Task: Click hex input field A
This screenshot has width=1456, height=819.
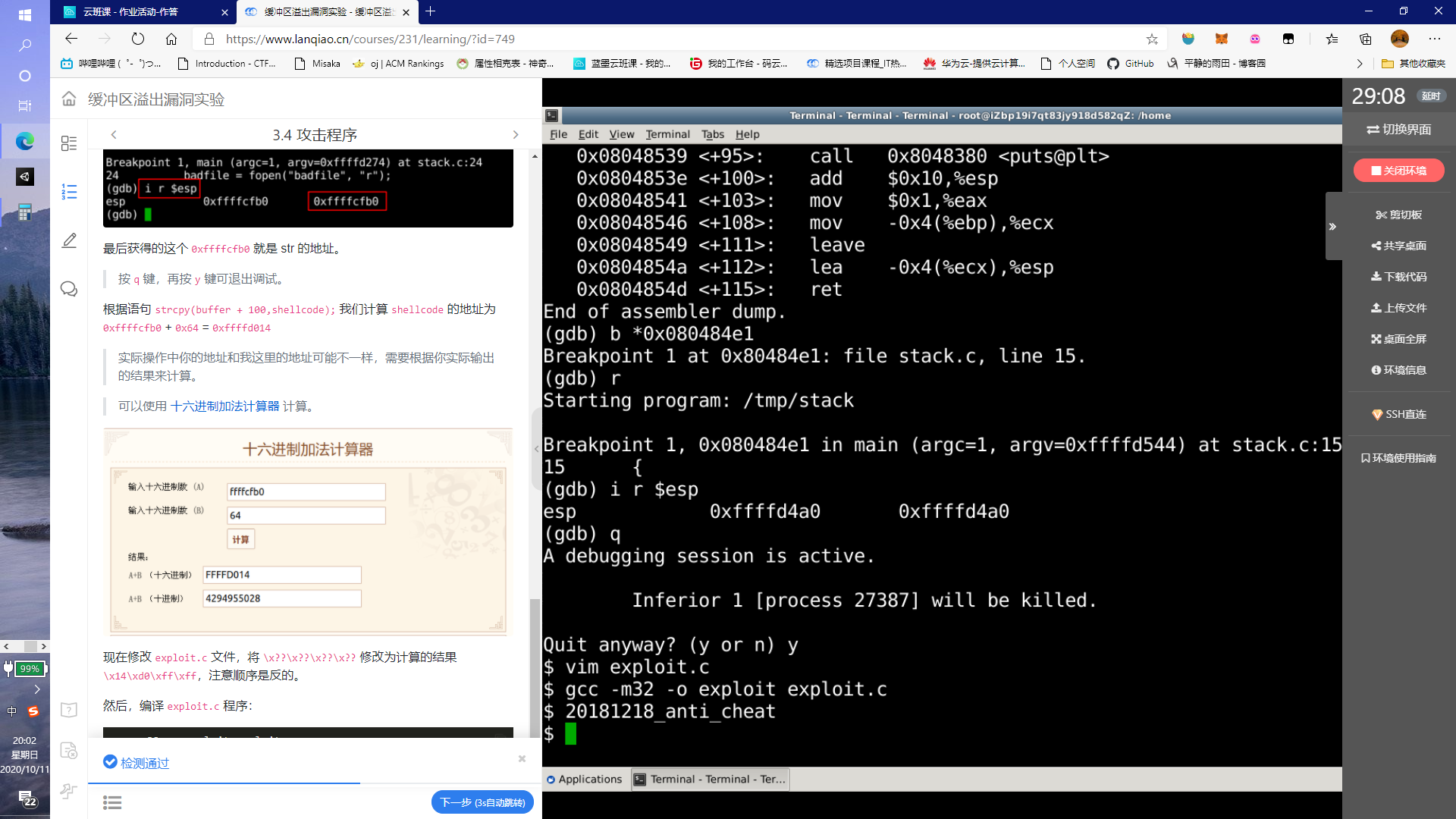Action: coord(306,492)
